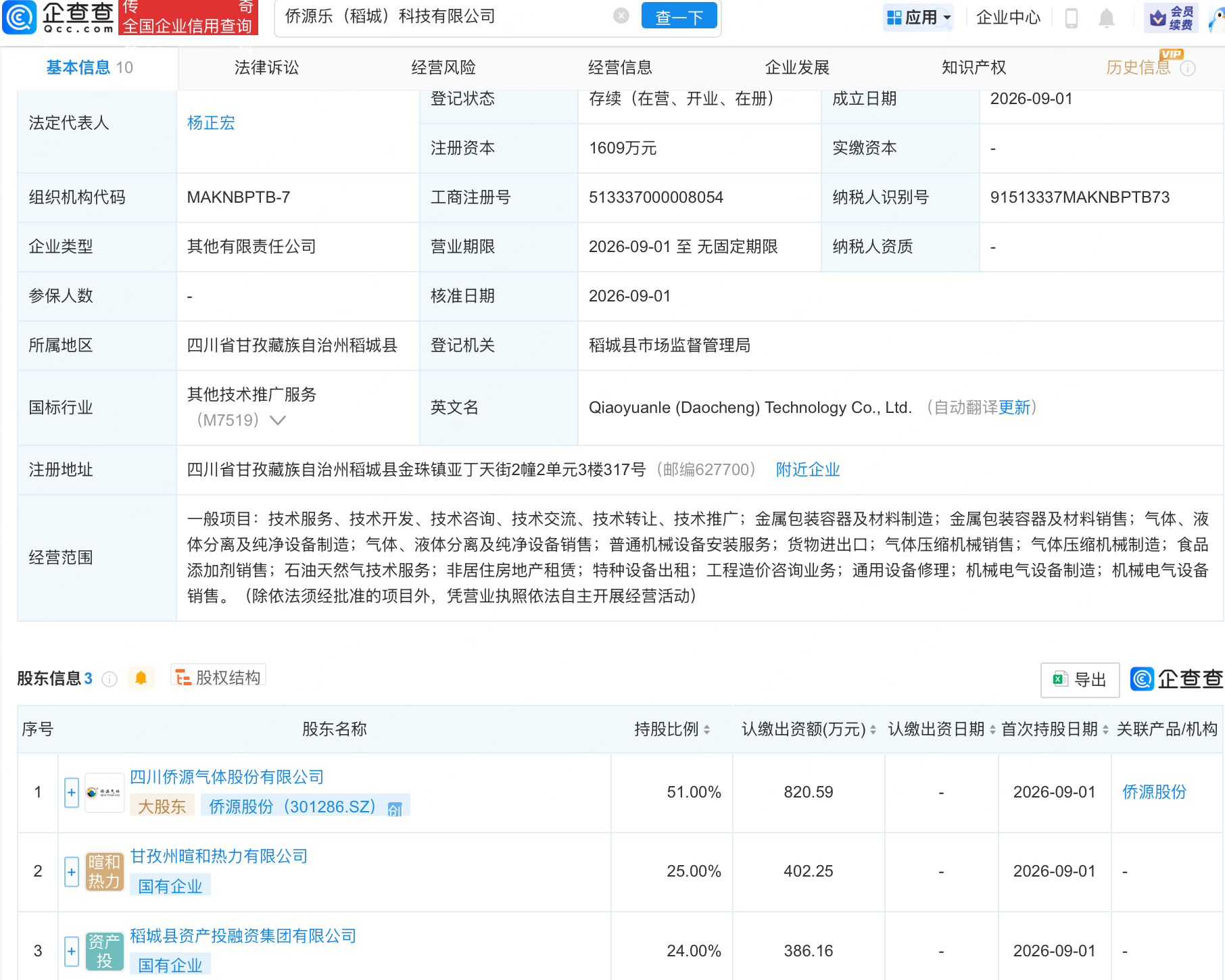This screenshot has width=1225, height=980.
Task: Click the mobile phone icon
Action: pyautogui.click(x=1071, y=18)
